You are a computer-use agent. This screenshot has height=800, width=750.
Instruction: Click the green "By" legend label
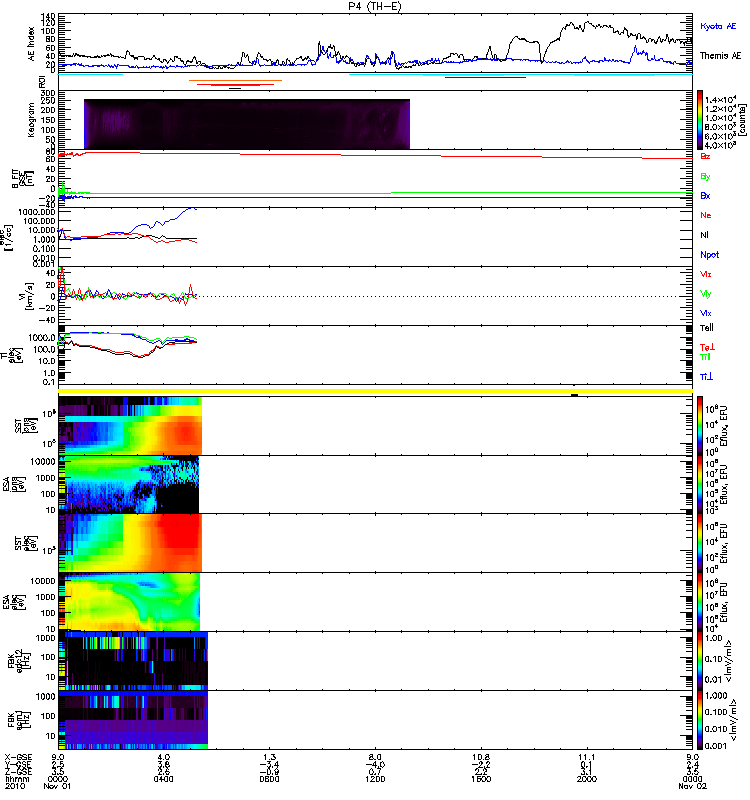tap(705, 176)
